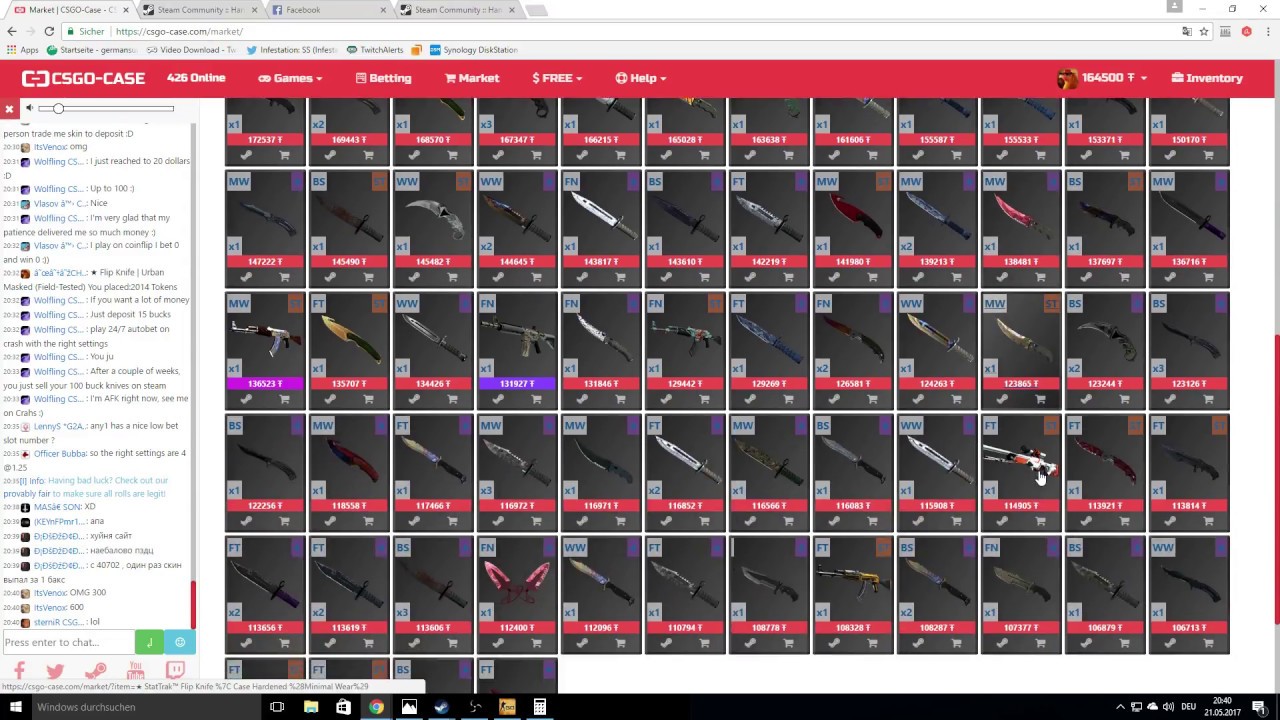Open the Facebook social link below chat
Screen dimensions: 1280x720
pyautogui.click(x=19, y=671)
